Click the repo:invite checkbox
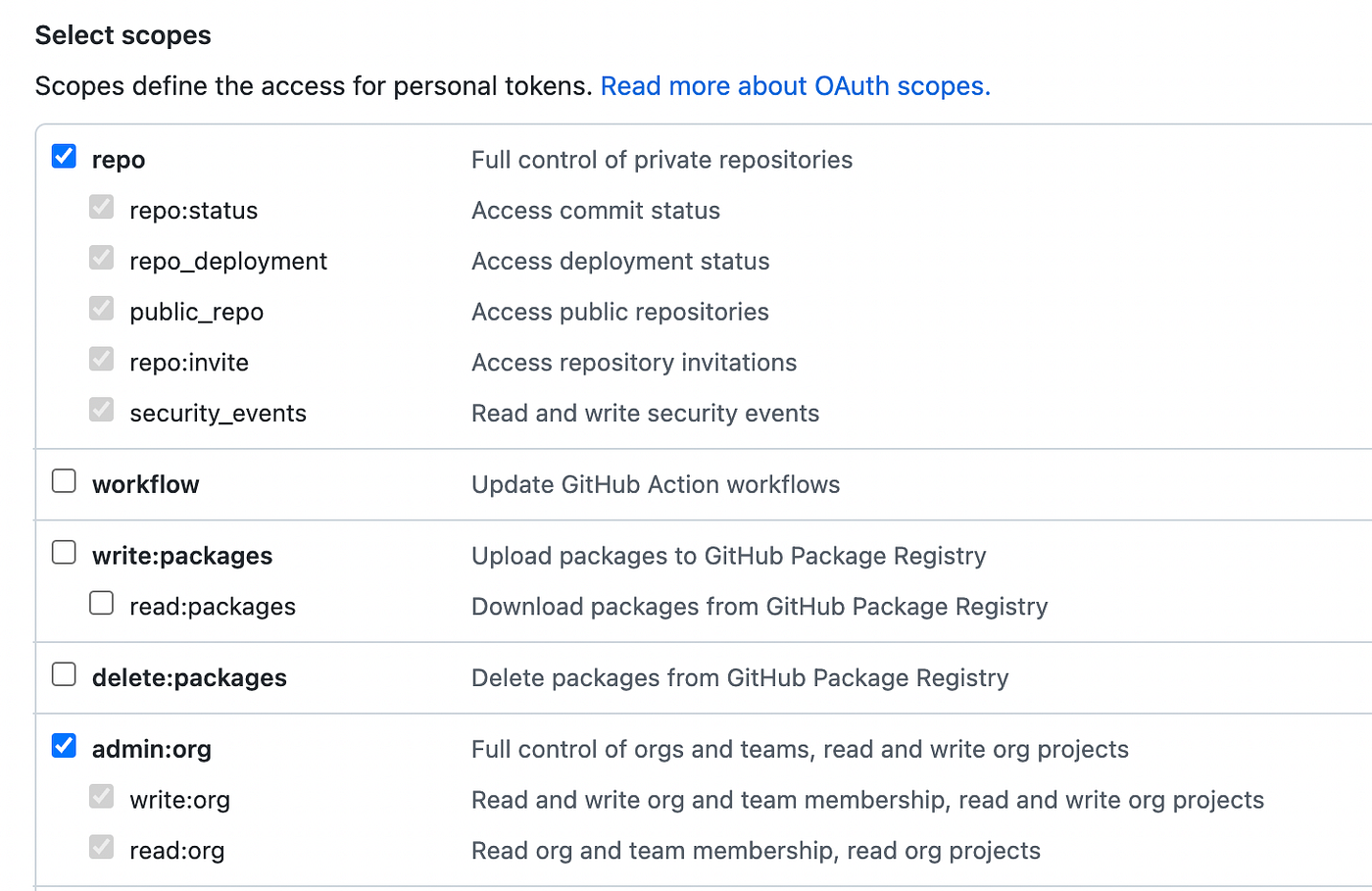 101,359
